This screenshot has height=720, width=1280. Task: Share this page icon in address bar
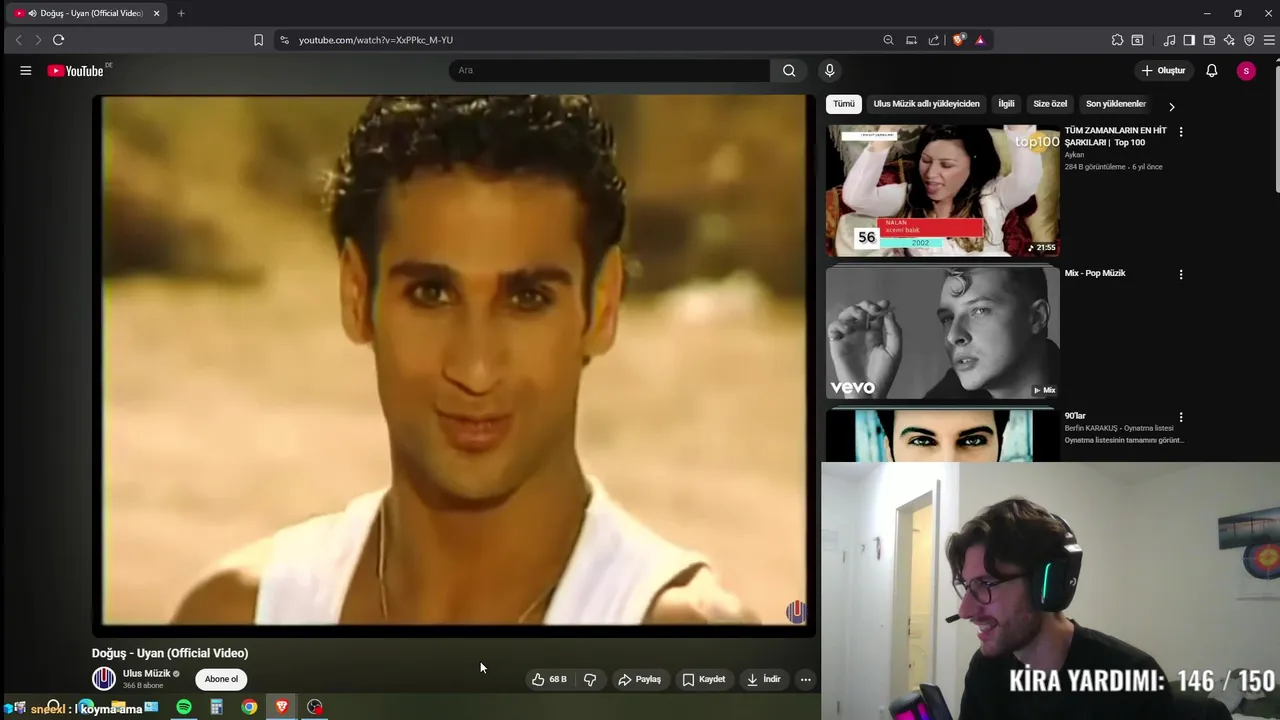[x=934, y=40]
